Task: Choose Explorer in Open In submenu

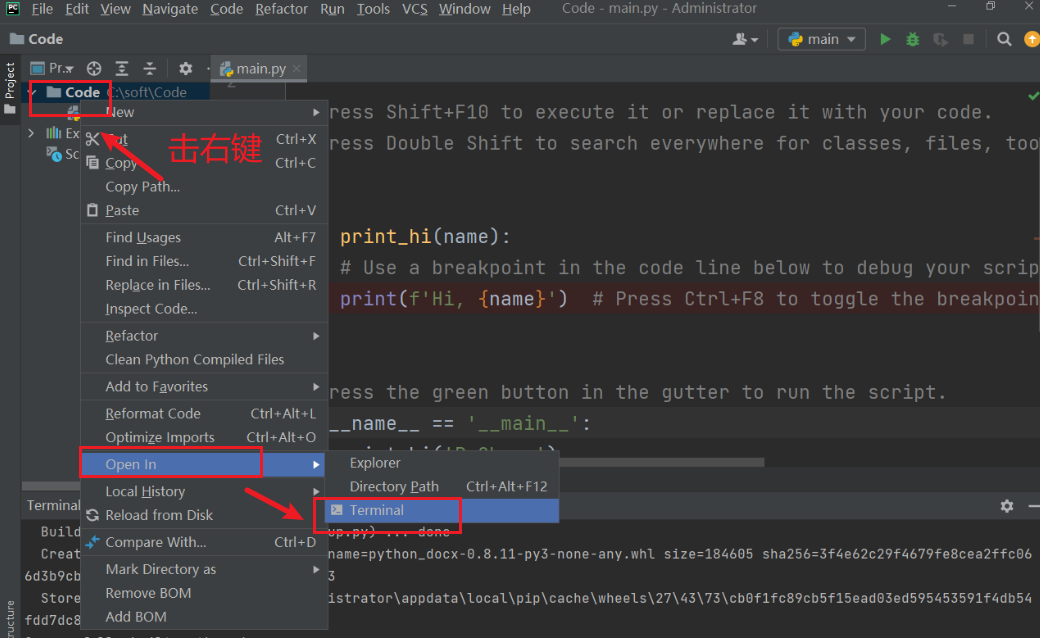Action: pyautogui.click(x=442, y=463)
